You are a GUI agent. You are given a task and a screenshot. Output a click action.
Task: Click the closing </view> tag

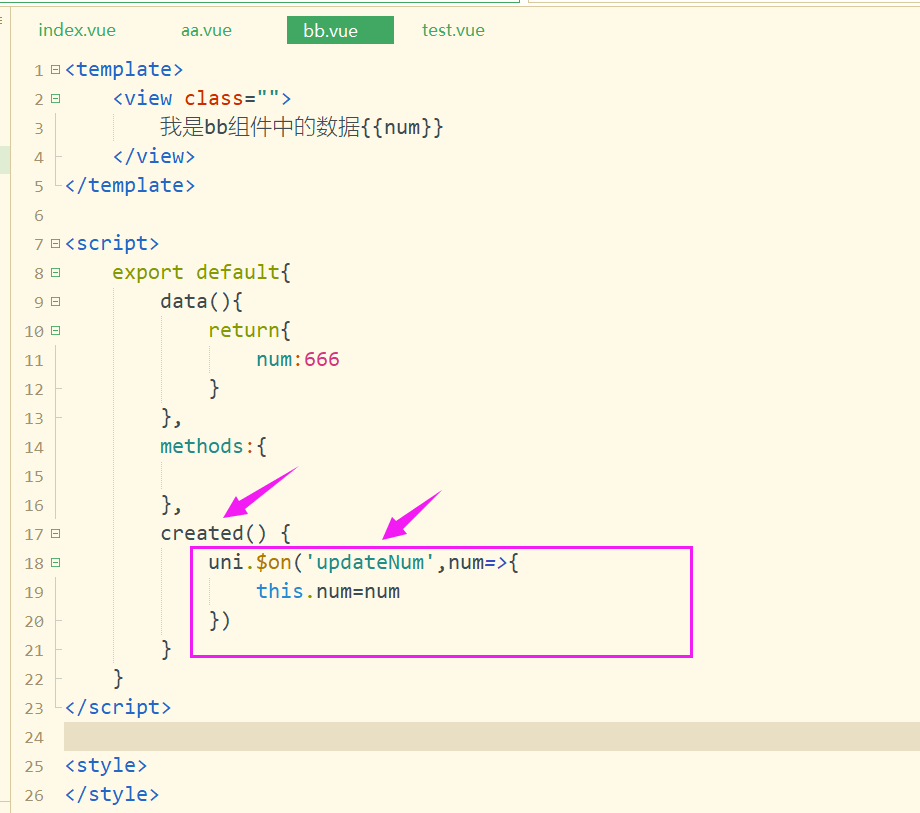coord(154,157)
